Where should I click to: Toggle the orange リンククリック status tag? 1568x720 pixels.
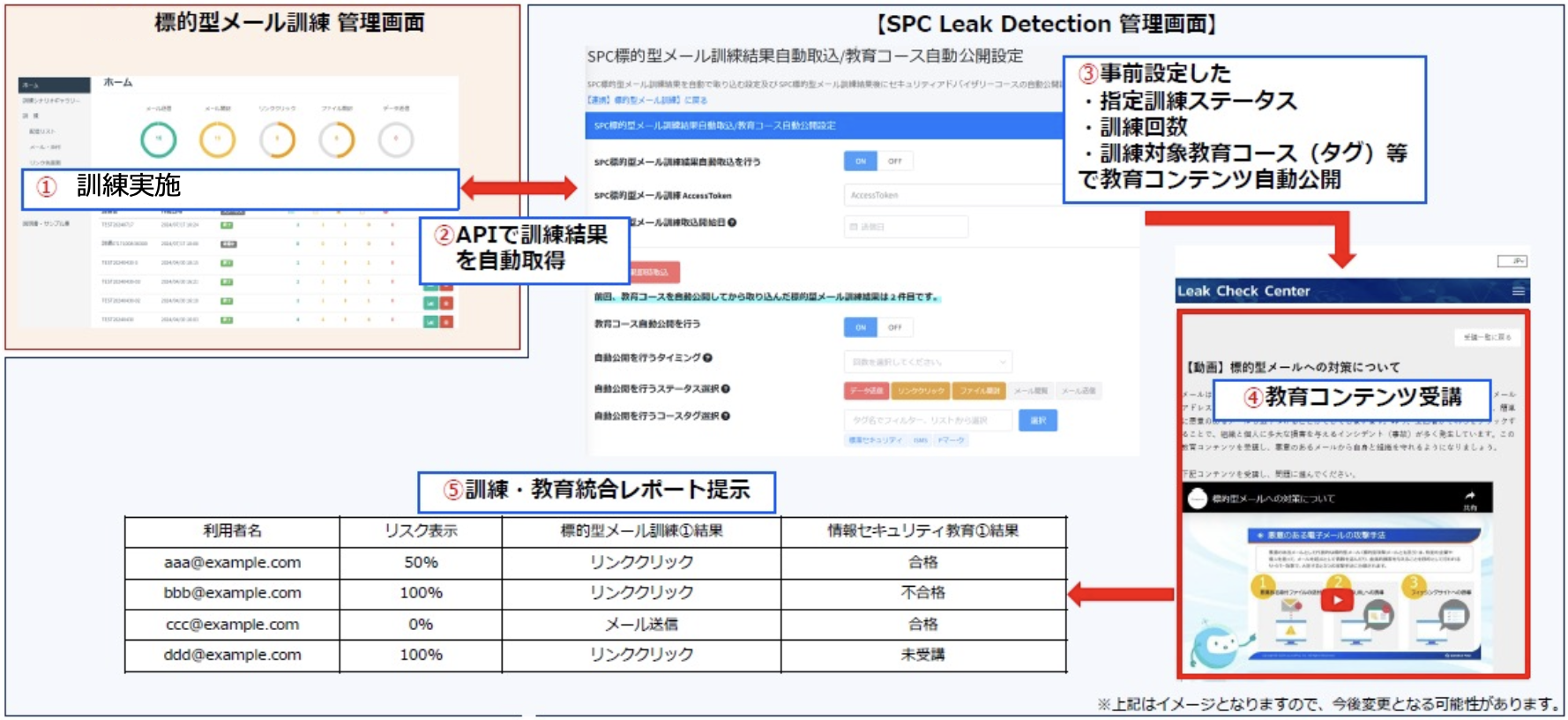(x=921, y=391)
